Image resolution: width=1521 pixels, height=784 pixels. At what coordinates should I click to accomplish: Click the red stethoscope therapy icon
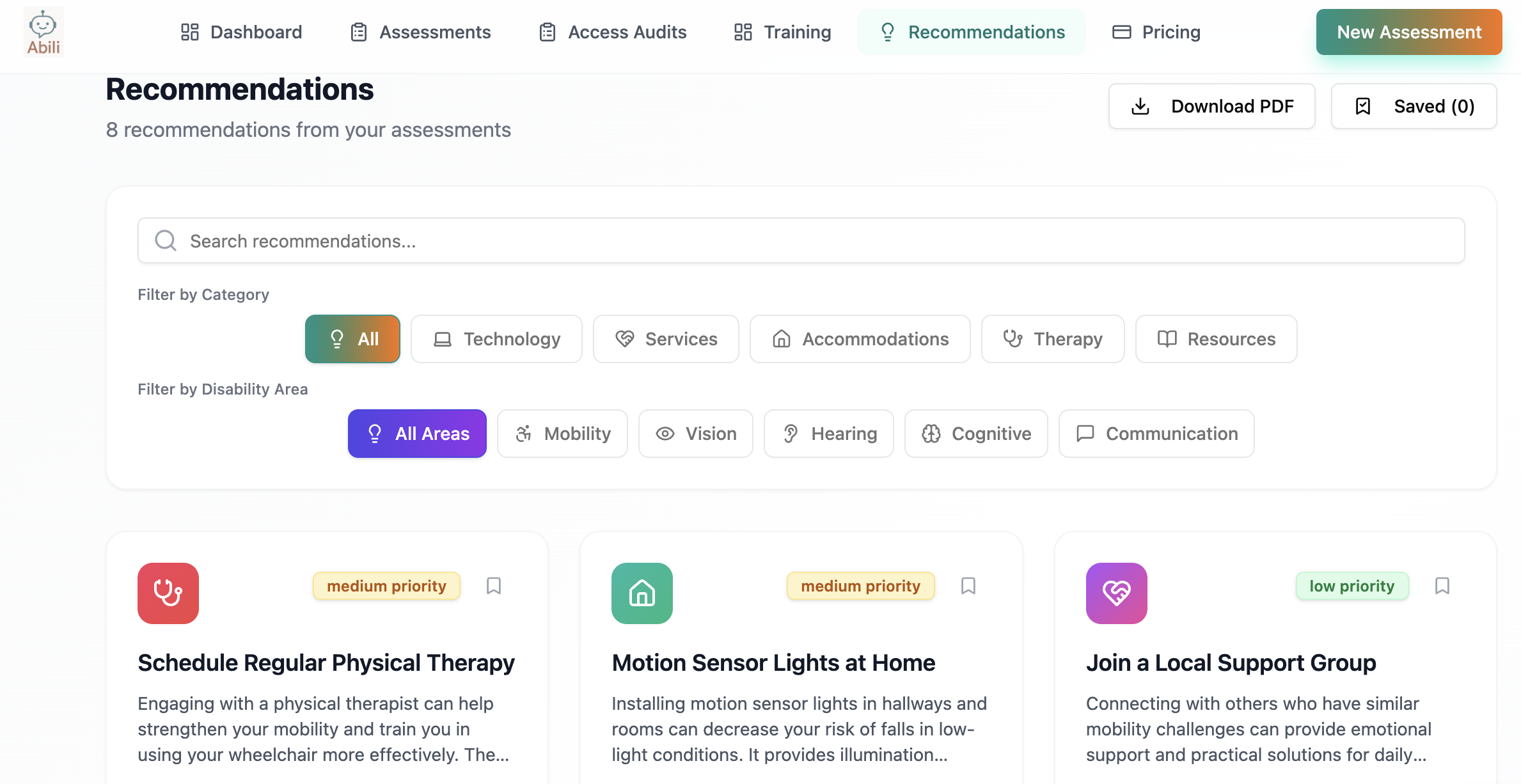click(168, 593)
